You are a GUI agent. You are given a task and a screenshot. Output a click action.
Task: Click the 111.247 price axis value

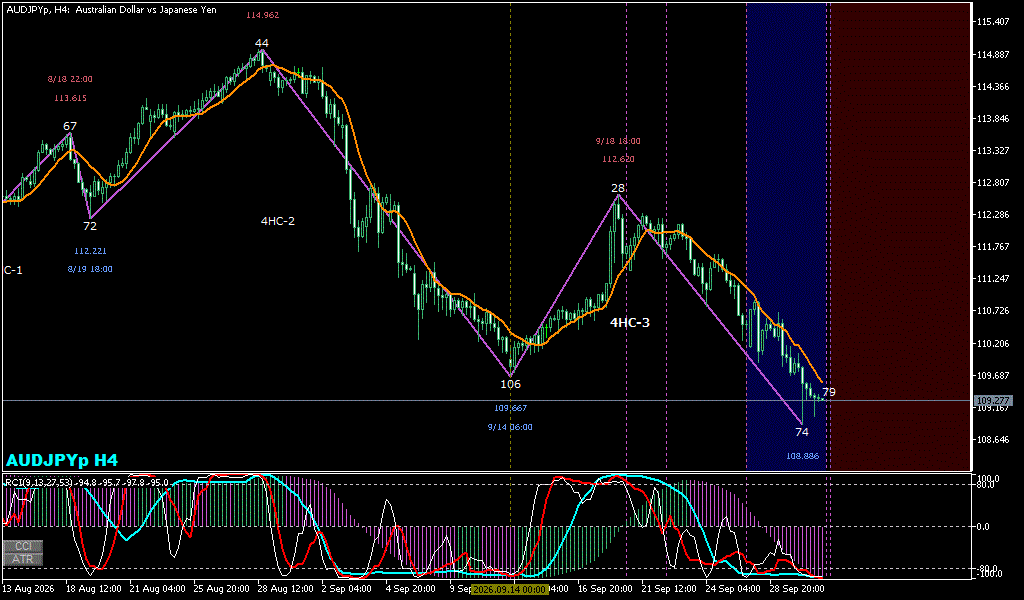click(x=993, y=279)
